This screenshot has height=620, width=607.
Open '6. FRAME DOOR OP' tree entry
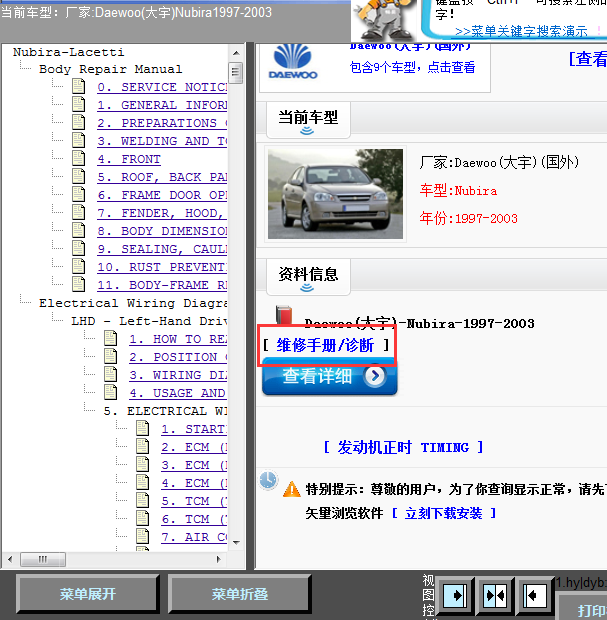click(162, 195)
